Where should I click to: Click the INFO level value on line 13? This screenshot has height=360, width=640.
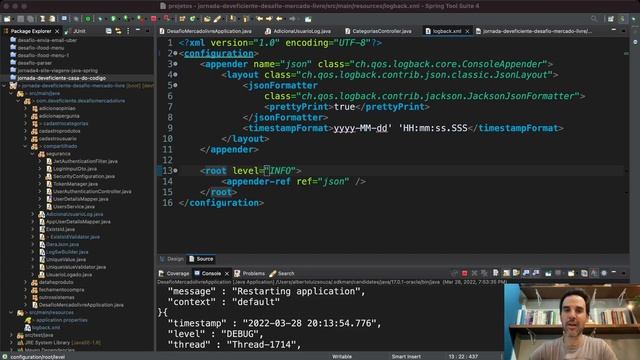click(280, 171)
